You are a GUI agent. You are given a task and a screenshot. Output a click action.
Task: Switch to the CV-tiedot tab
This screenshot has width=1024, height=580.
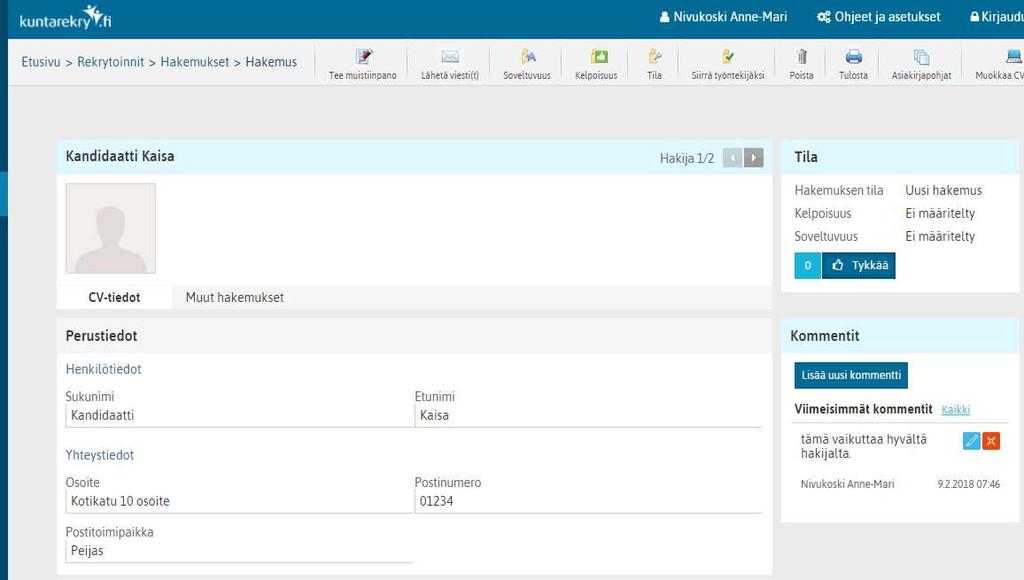click(x=114, y=297)
